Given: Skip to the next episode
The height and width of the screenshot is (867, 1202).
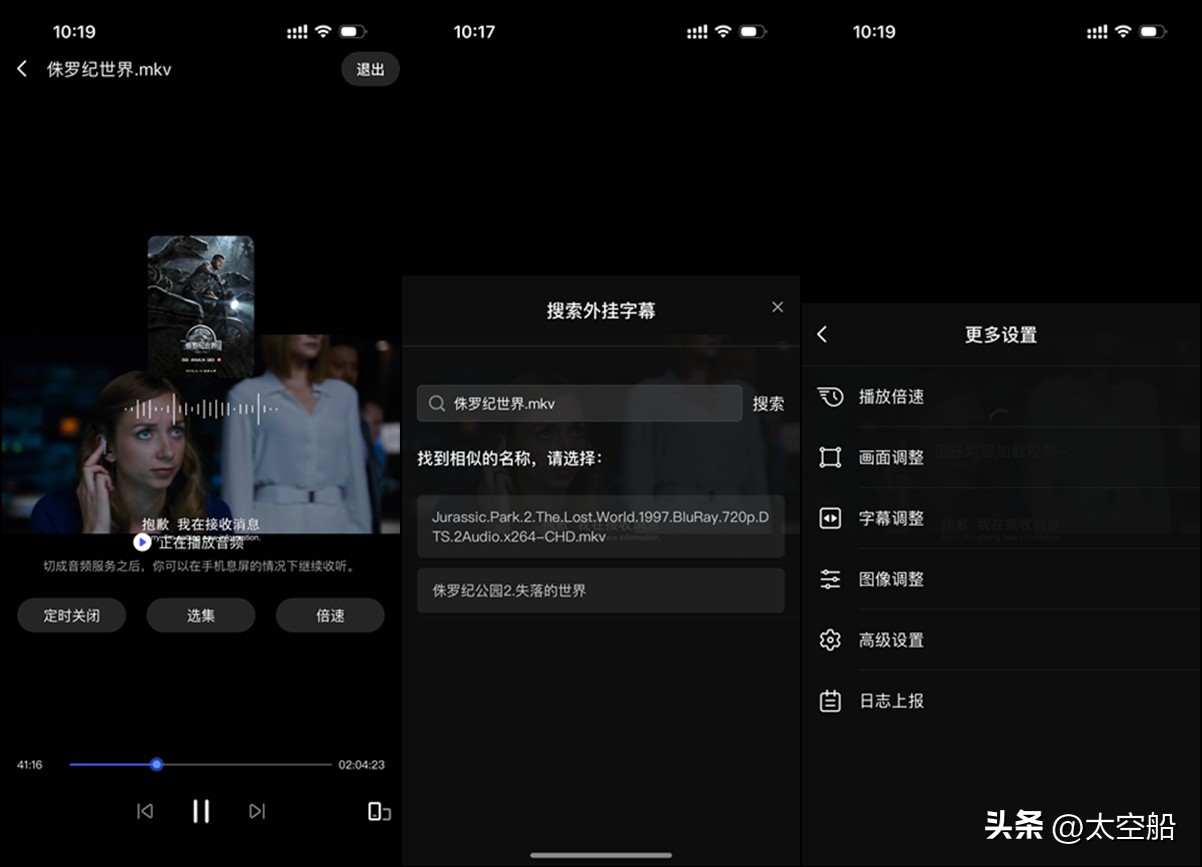Looking at the screenshot, I should coord(256,811).
